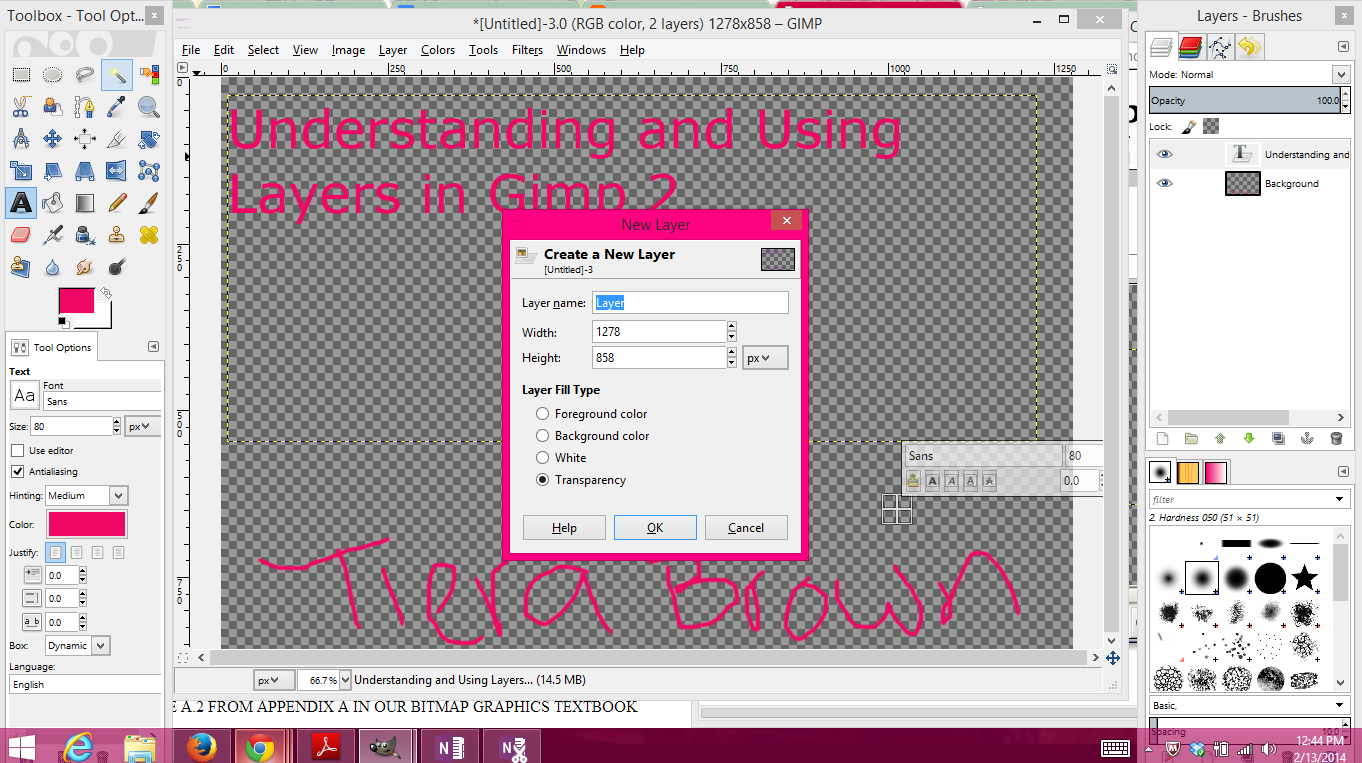Open the Filters menu

point(527,50)
